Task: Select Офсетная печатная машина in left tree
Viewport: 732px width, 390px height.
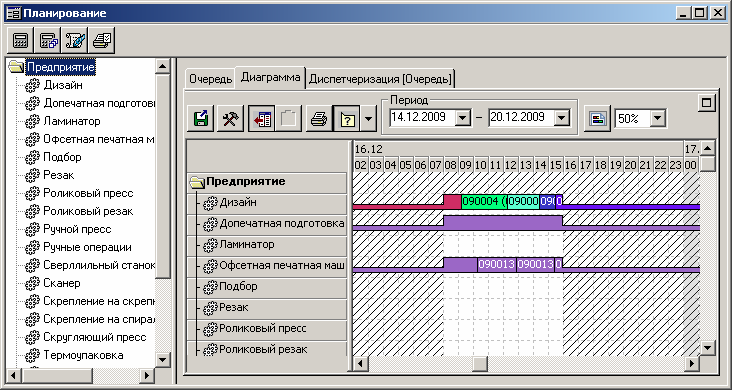Action: point(99,139)
